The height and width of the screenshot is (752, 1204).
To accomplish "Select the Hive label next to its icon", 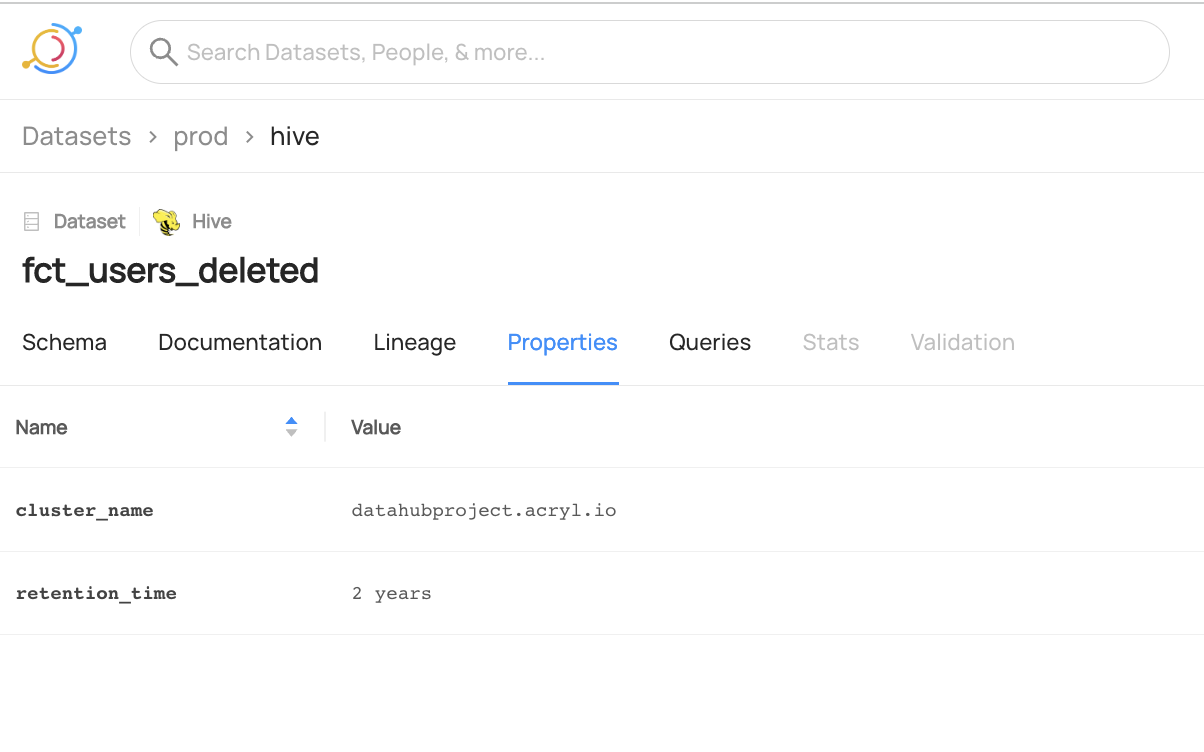I will [211, 221].
